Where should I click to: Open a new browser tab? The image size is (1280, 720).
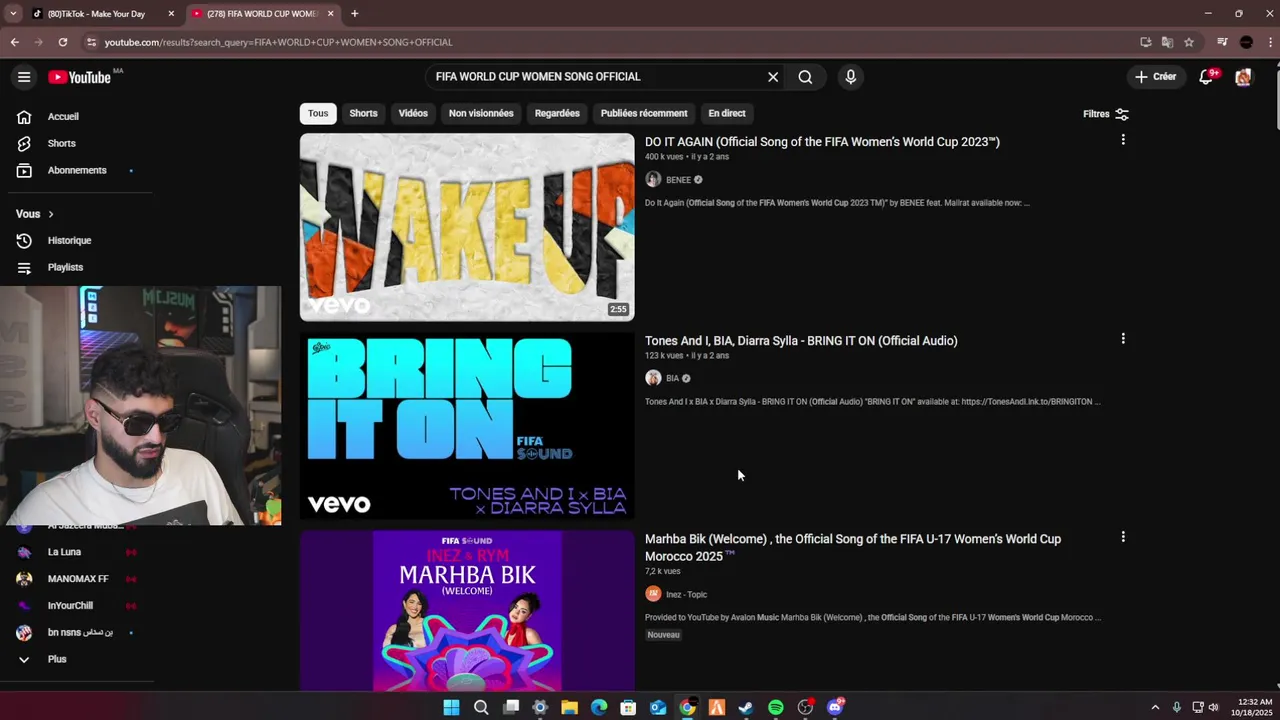point(354,14)
